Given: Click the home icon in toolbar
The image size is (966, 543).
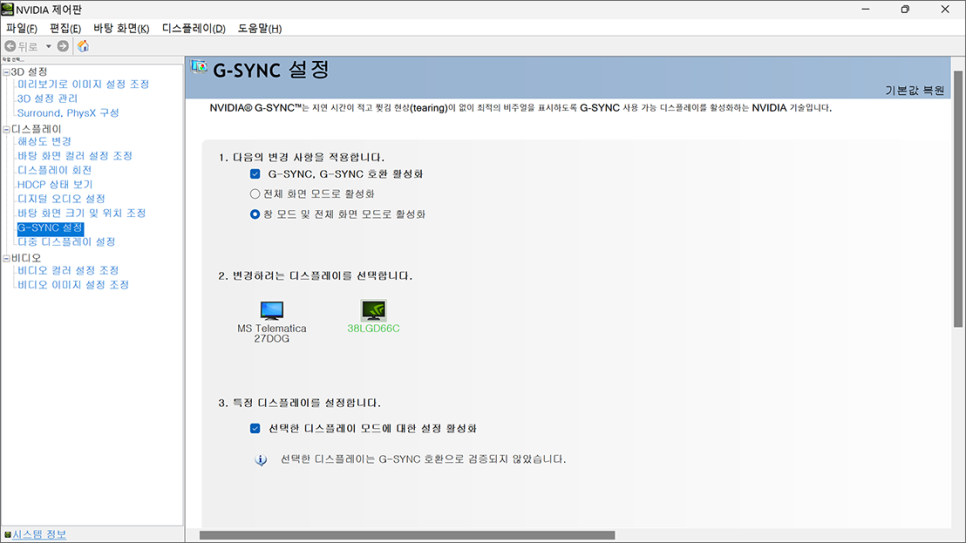Looking at the screenshot, I should 83,46.
